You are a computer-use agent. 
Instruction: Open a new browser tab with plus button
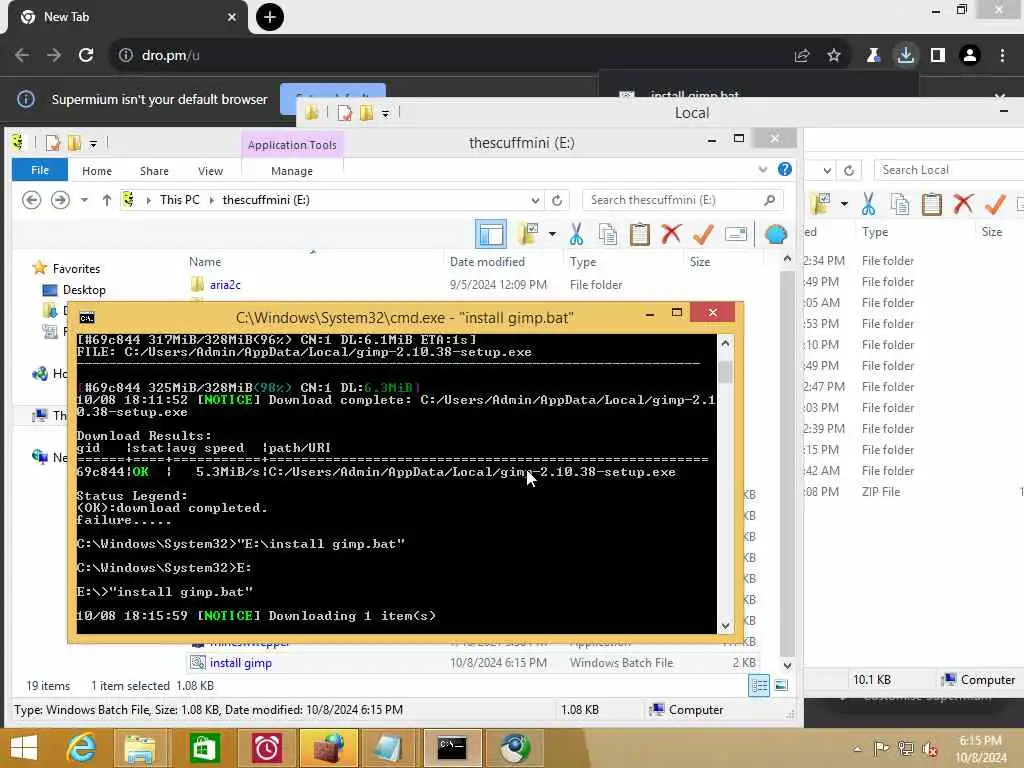270,17
